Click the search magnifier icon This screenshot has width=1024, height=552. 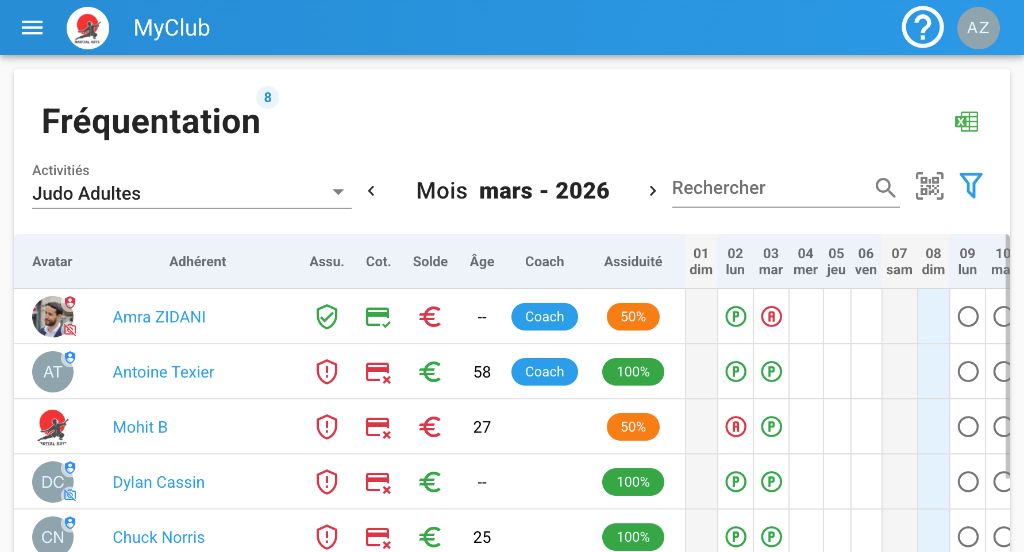click(885, 188)
